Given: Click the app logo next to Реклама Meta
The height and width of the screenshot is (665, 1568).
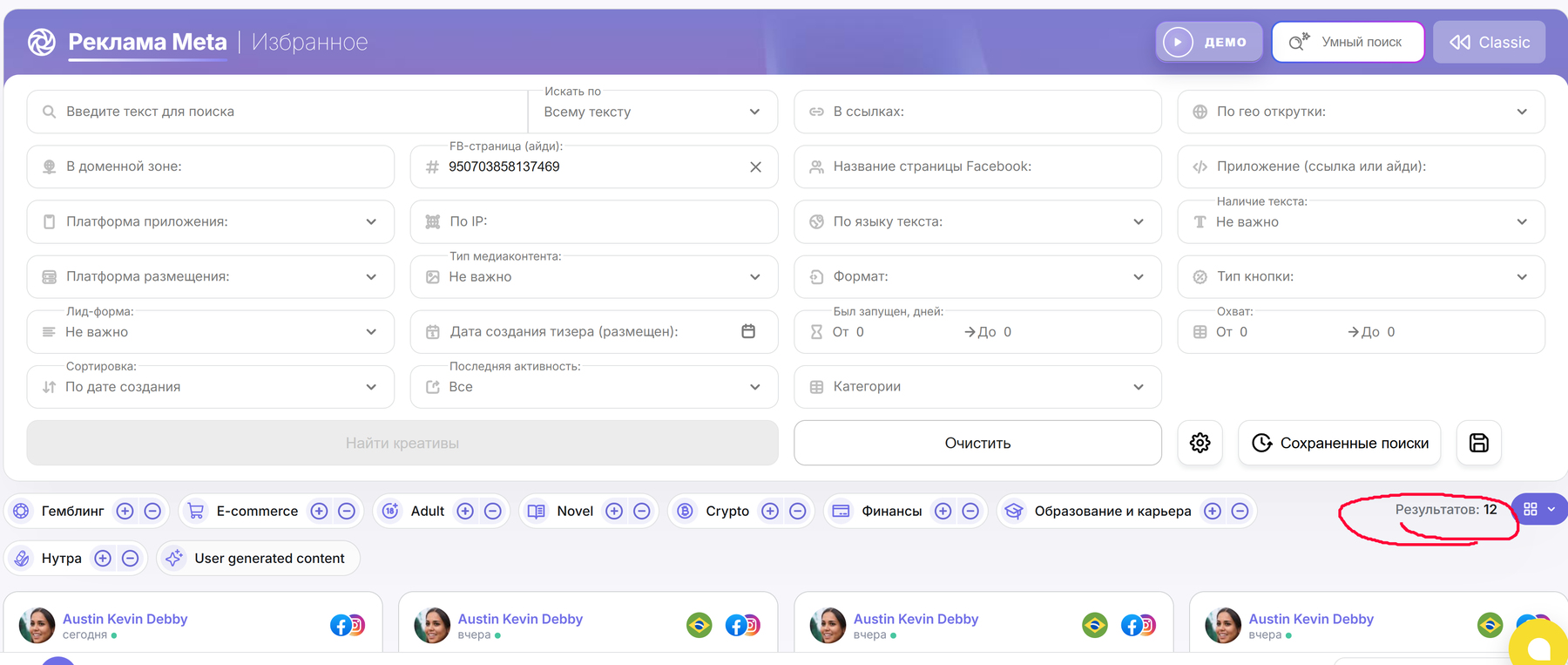Looking at the screenshot, I should coord(41,41).
